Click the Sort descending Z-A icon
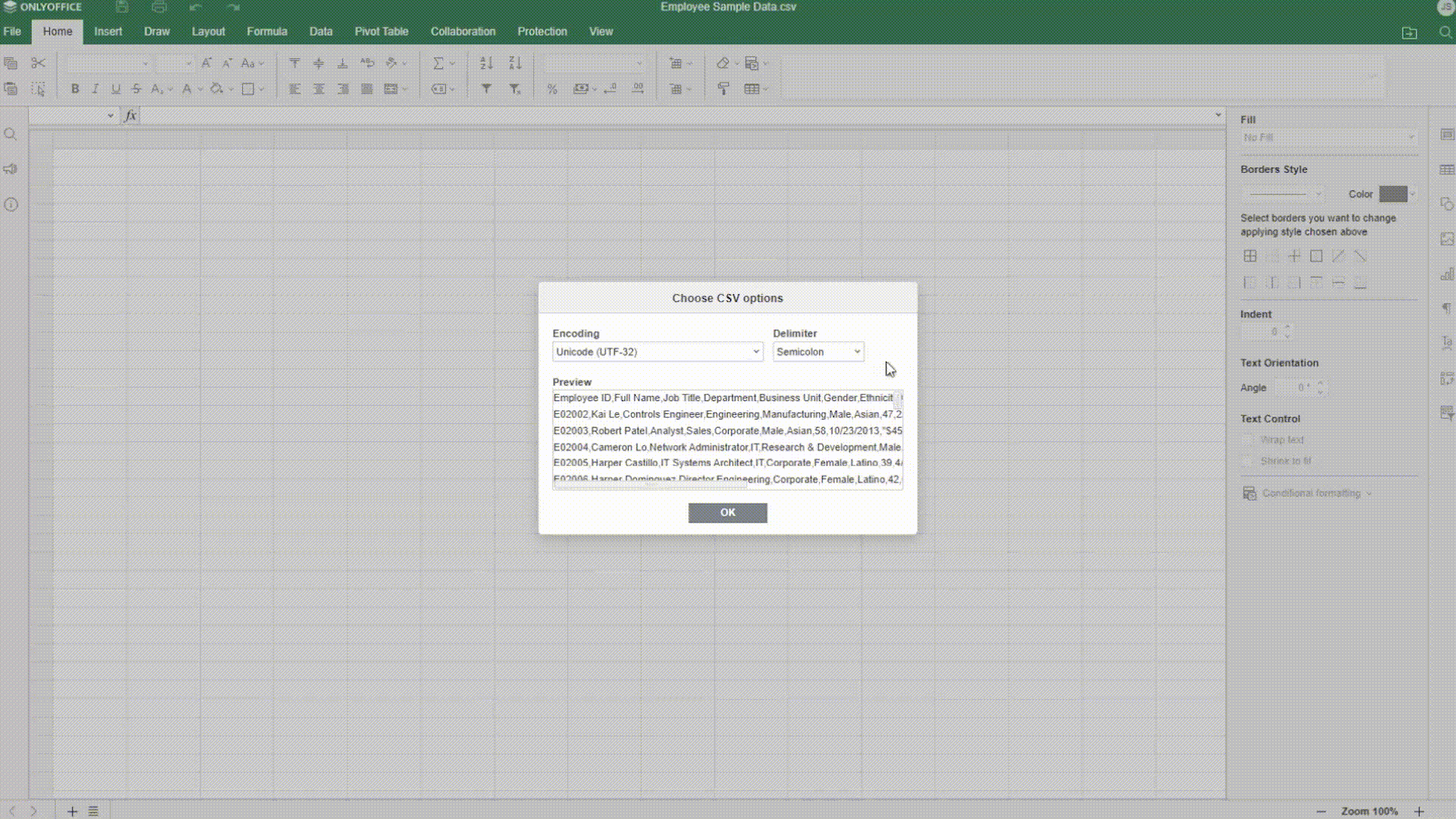The width and height of the screenshot is (1456, 819). click(515, 63)
